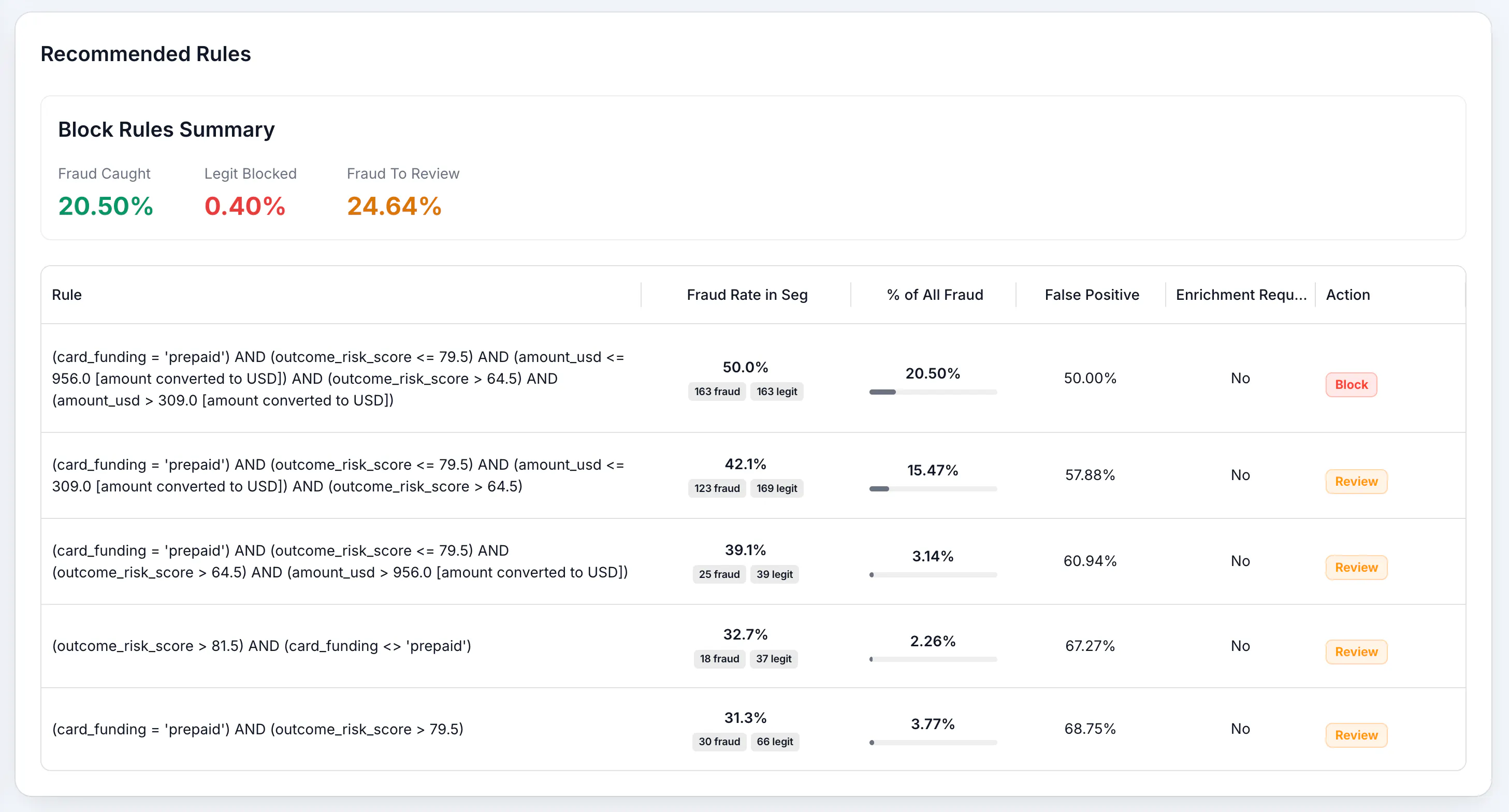Sort by Fraud Rate in Seg header

click(747, 295)
